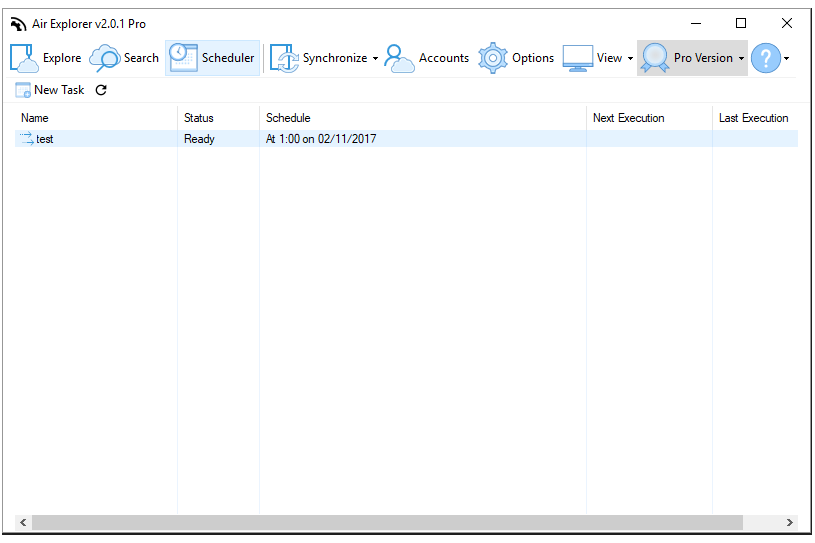The image size is (815, 543).
Task: Open the Explore view icon
Action: 24,58
